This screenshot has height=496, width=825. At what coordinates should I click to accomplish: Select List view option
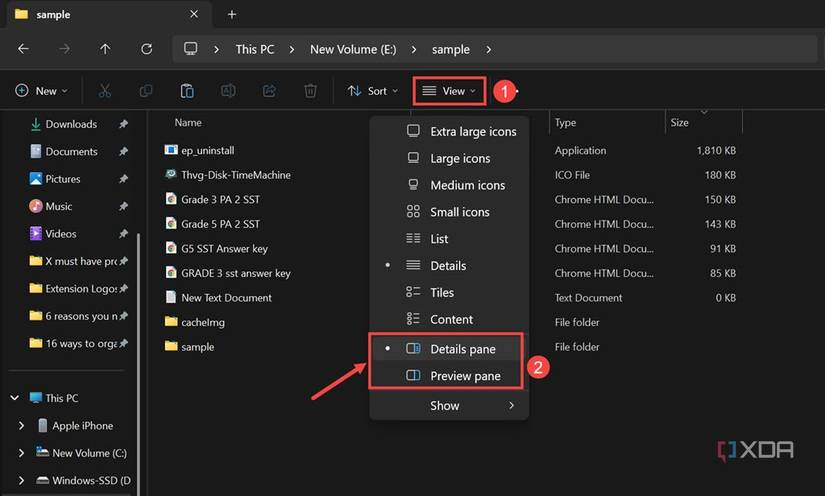point(449,239)
